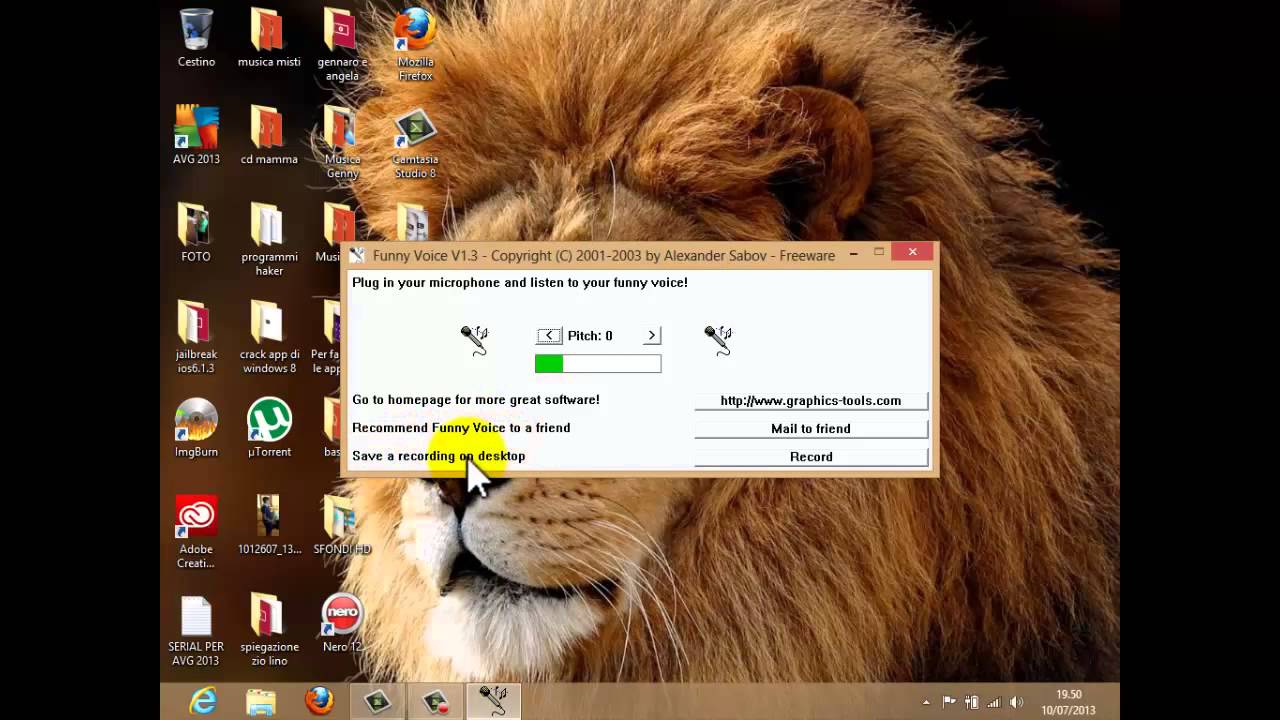Select the 'spiegazione zio lino' desktop folder
This screenshot has height=720, width=1280.
(x=269, y=629)
